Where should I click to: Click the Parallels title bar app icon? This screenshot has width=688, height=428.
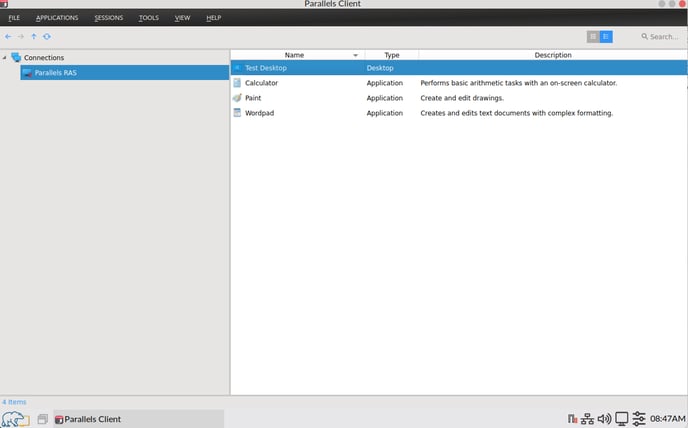click(x=4, y=4)
